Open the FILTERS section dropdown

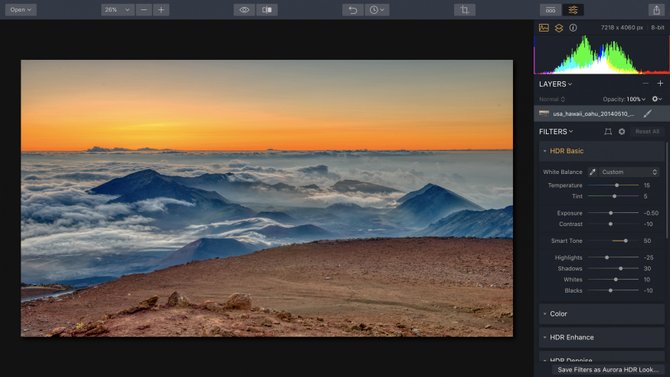tap(555, 132)
